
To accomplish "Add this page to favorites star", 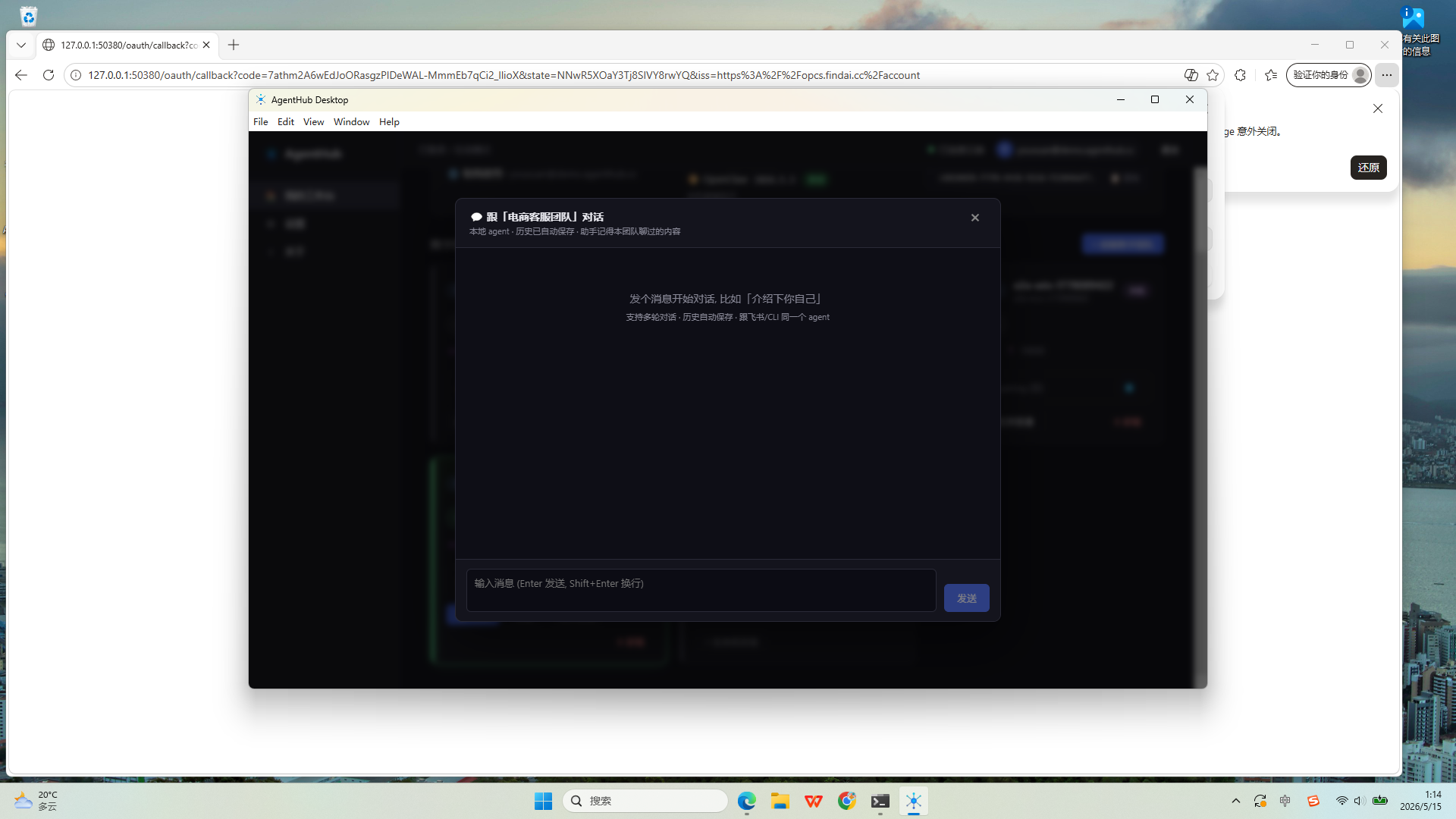I will click(1213, 75).
